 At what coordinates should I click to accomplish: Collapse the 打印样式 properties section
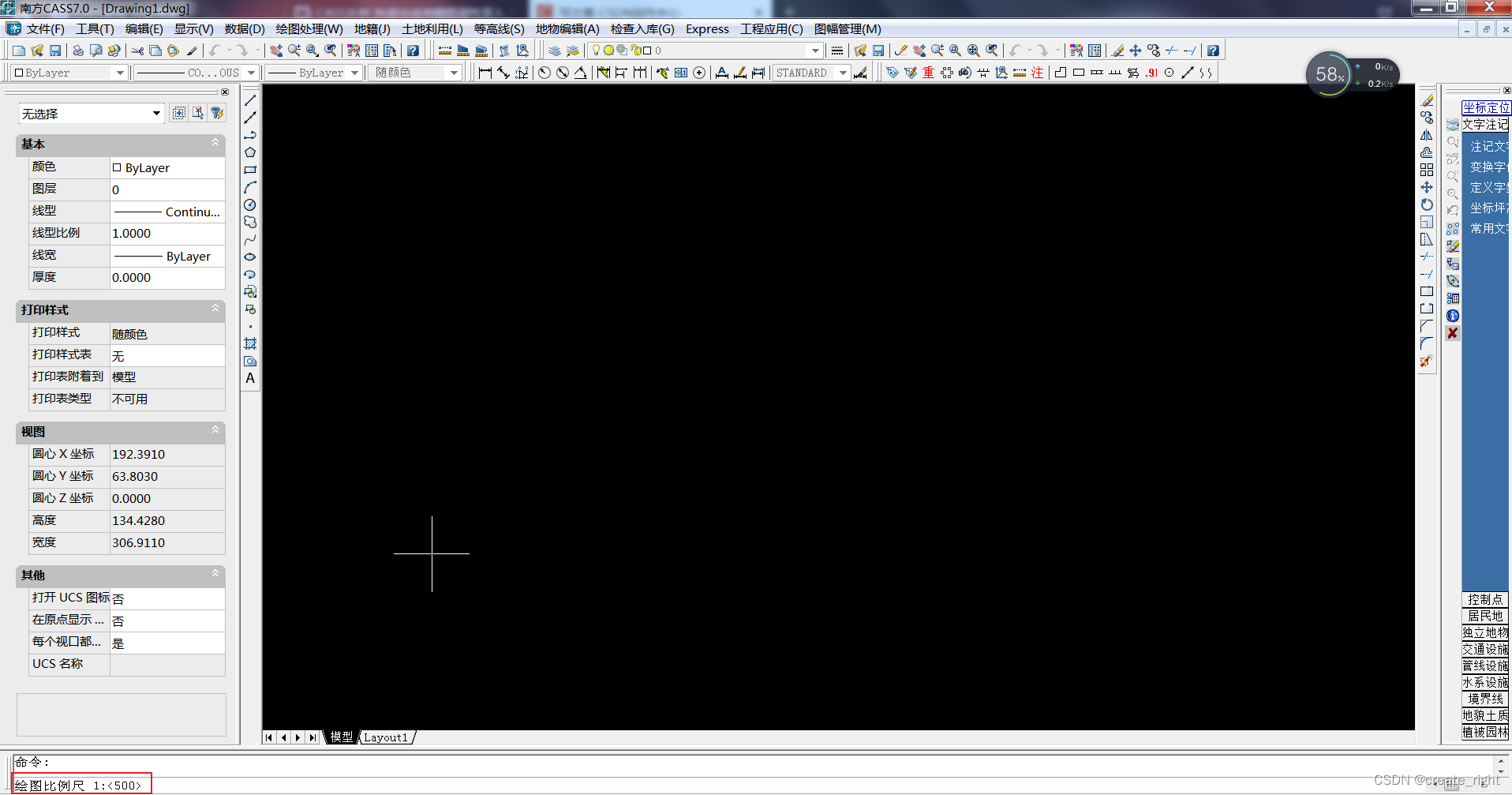click(x=215, y=309)
